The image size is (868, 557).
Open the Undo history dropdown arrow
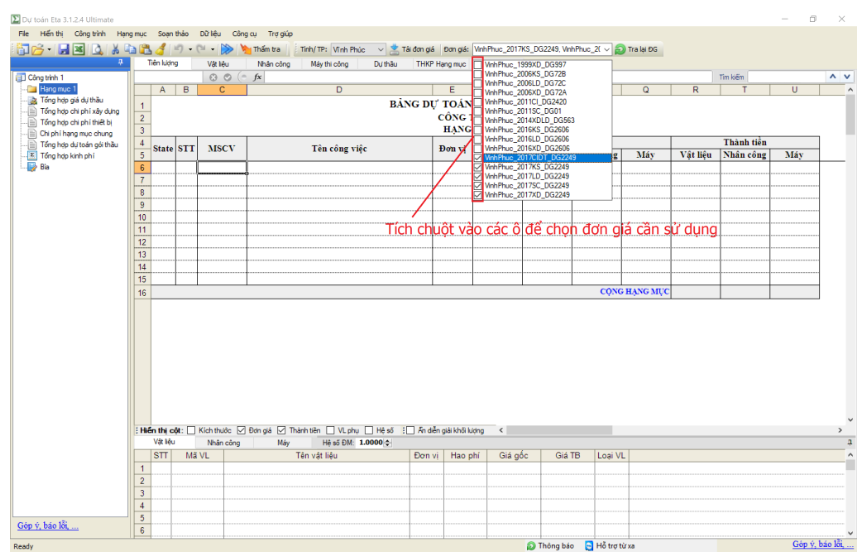point(190,49)
